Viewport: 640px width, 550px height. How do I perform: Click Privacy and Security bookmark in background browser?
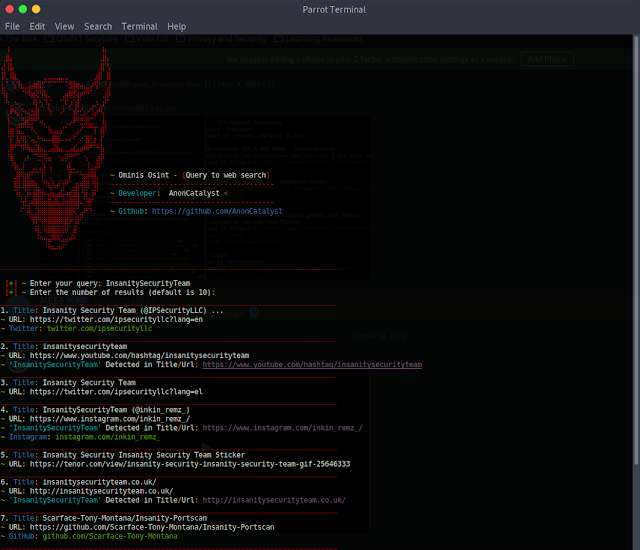(x=221, y=39)
